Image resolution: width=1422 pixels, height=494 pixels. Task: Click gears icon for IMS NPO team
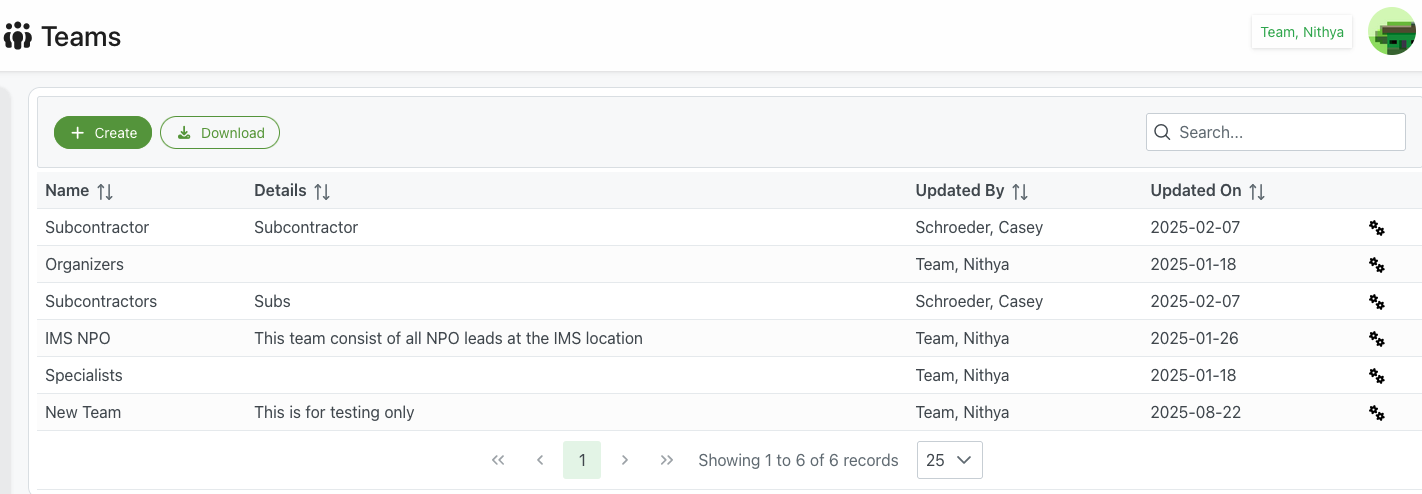1376,339
